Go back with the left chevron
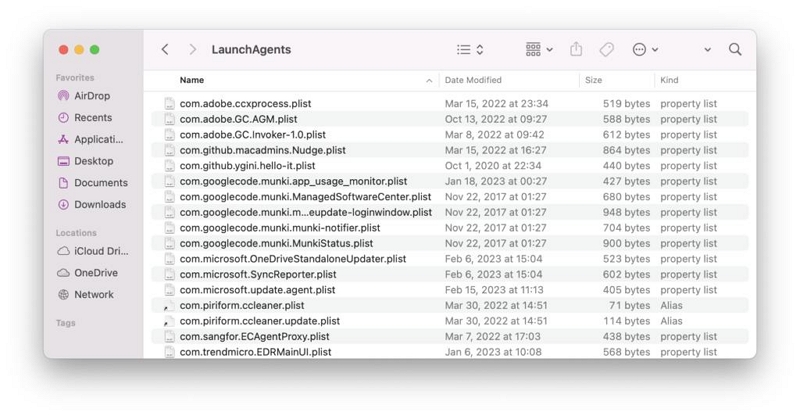Image resolution: width=800 pixels, height=416 pixels. point(165,50)
